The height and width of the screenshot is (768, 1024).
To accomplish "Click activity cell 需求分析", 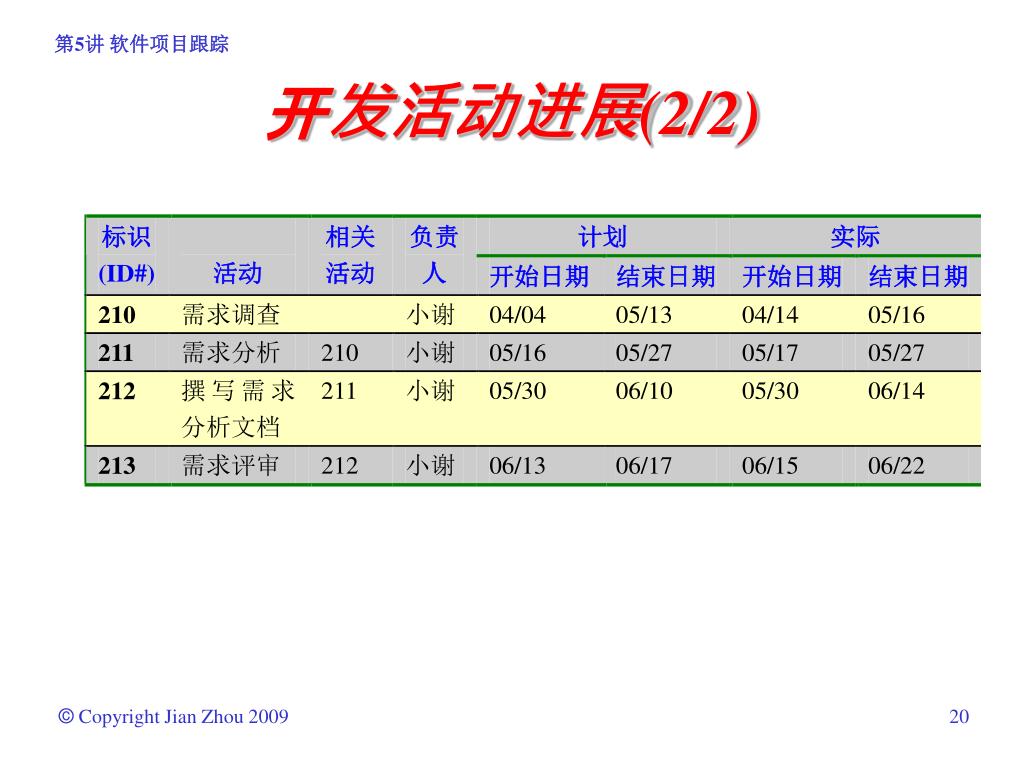I will 231,353.
